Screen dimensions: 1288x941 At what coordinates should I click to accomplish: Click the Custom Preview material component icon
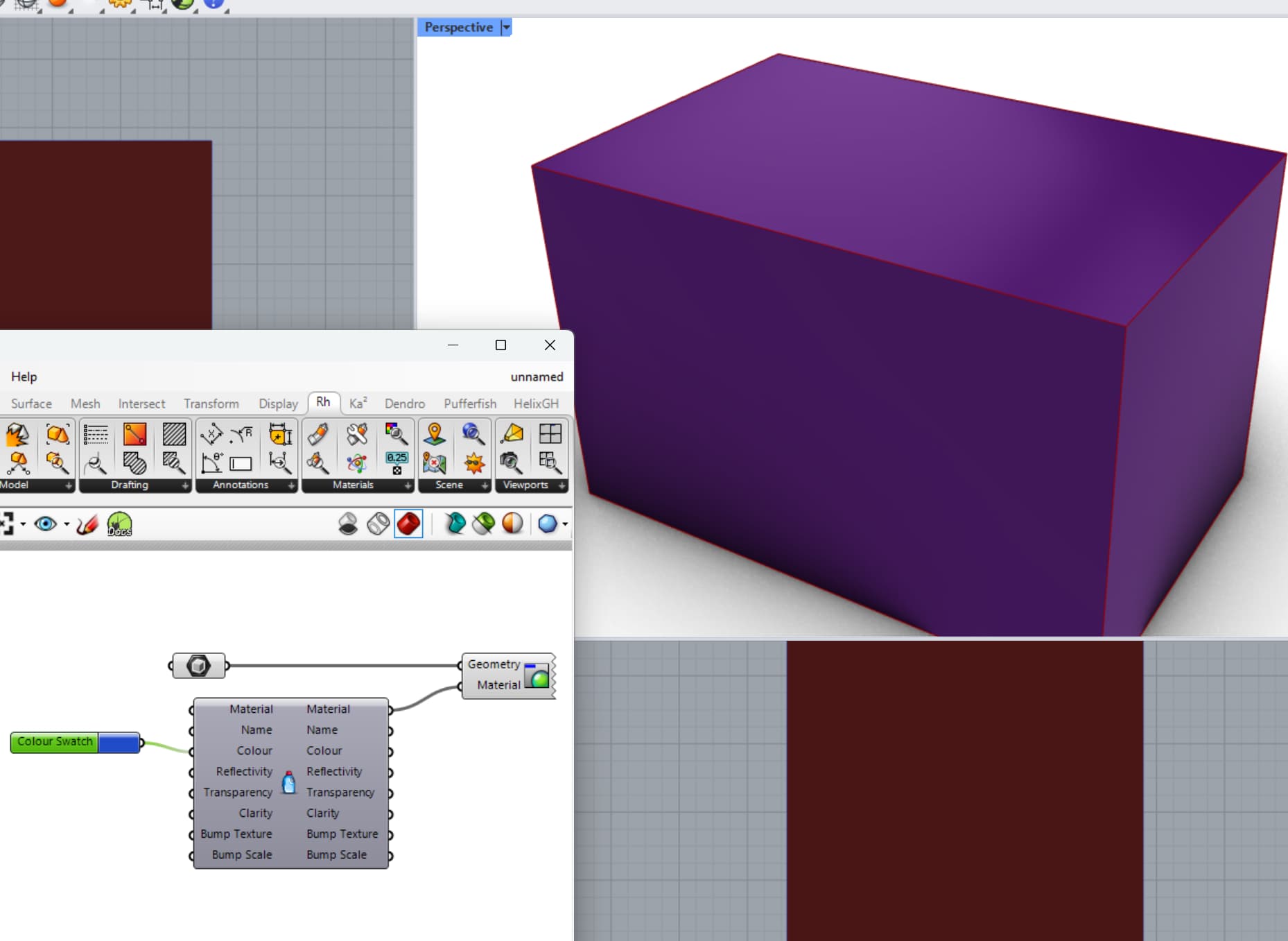(x=537, y=675)
